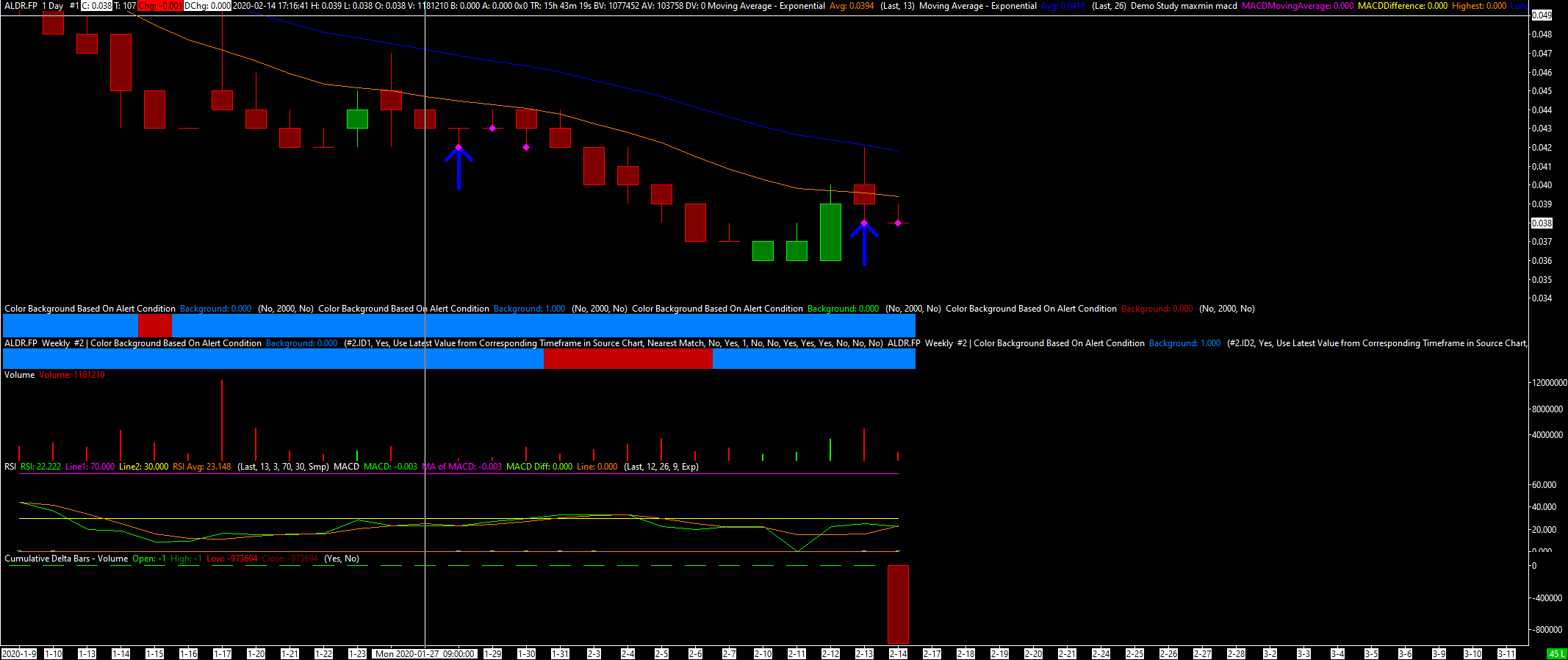Click the RSI Avg: 23.148 label
The width and height of the screenshot is (1568, 660).
[x=201, y=467]
